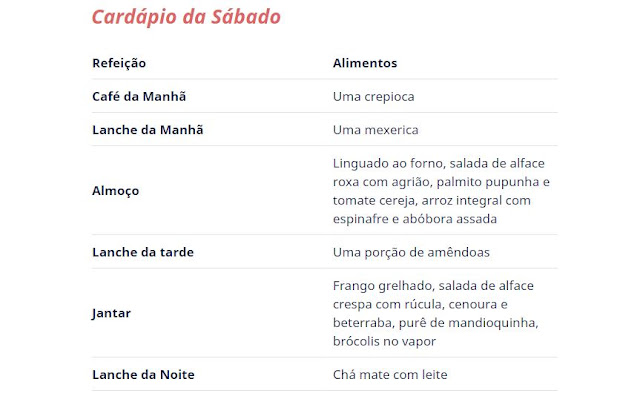640x402 pixels.
Task: Select the Lanche da tarde label
Action: [143, 252]
